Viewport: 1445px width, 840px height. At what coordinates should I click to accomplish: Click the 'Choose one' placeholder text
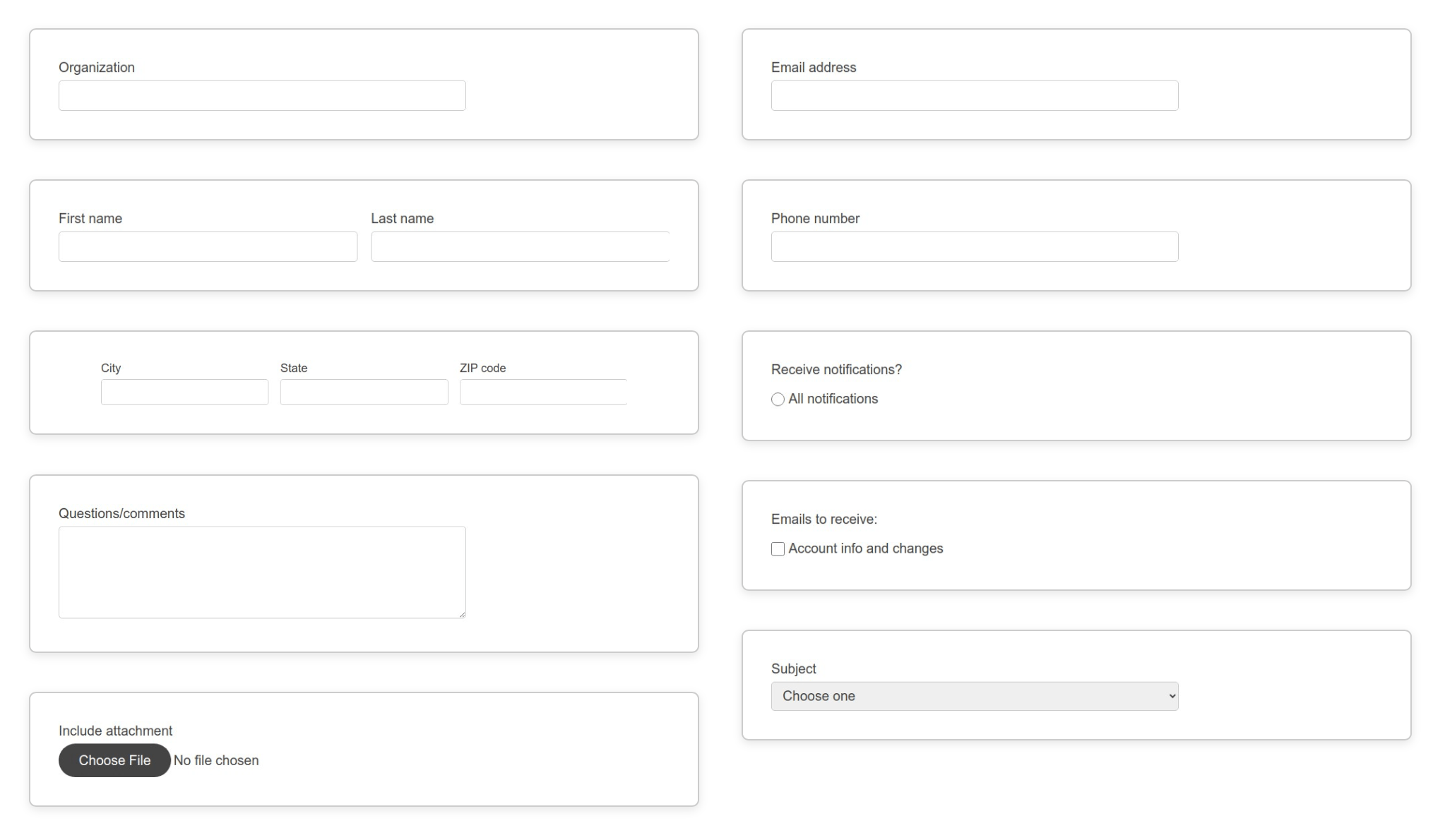(819, 696)
